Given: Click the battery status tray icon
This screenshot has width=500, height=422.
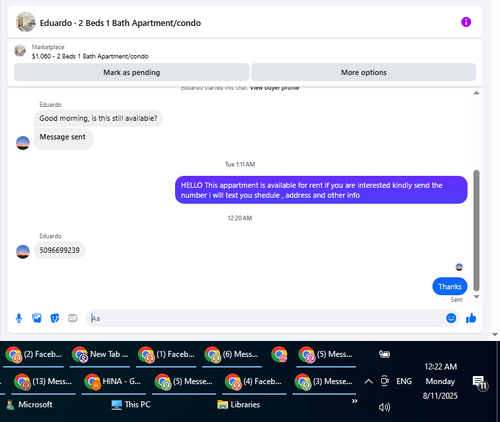Looking at the screenshot, I should [384, 354].
